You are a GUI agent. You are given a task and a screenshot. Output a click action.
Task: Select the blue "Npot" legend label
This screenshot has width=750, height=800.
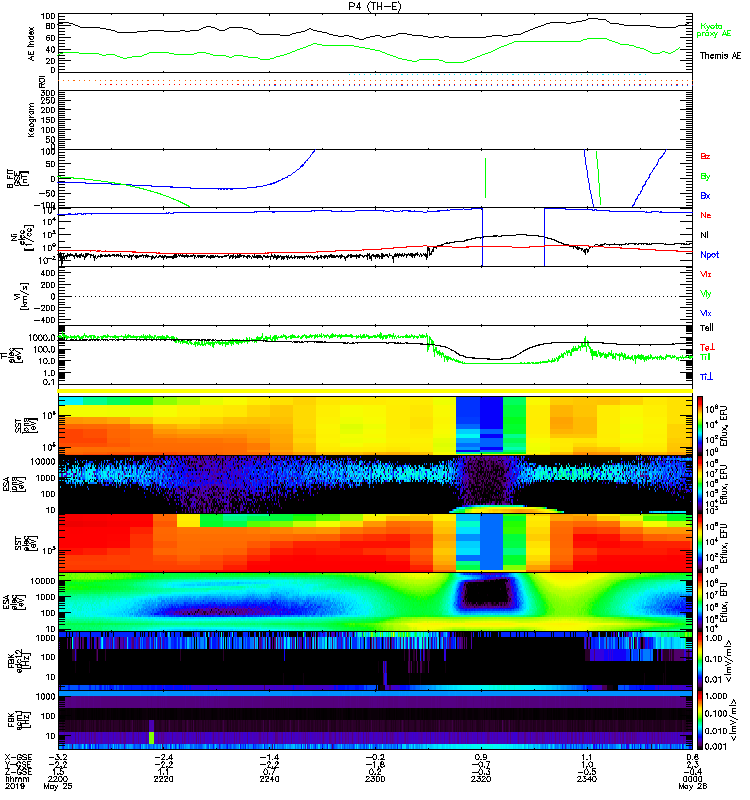point(709,255)
